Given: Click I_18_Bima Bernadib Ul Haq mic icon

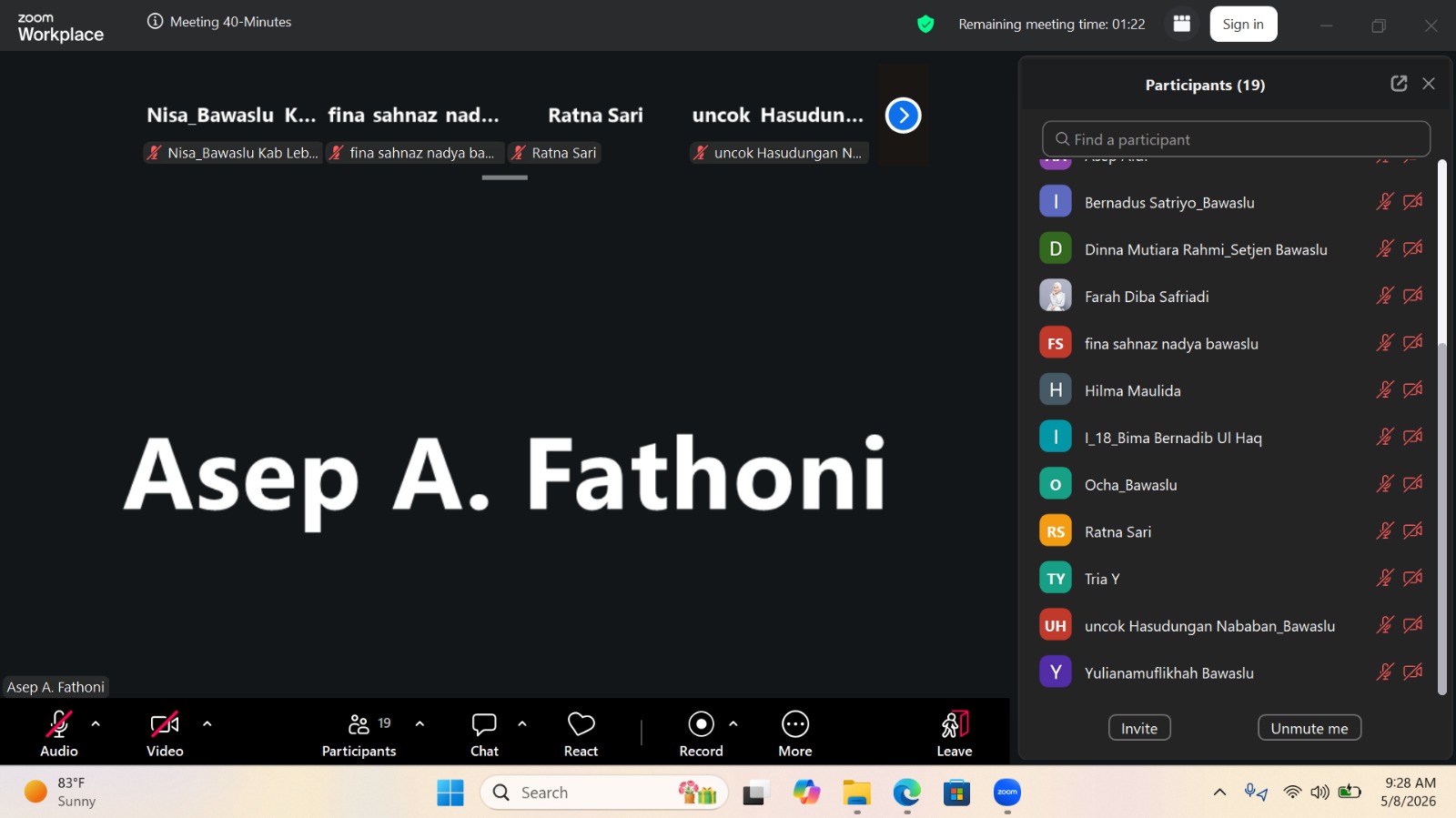Looking at the screenshot, I should click(x=1385, y=437).
